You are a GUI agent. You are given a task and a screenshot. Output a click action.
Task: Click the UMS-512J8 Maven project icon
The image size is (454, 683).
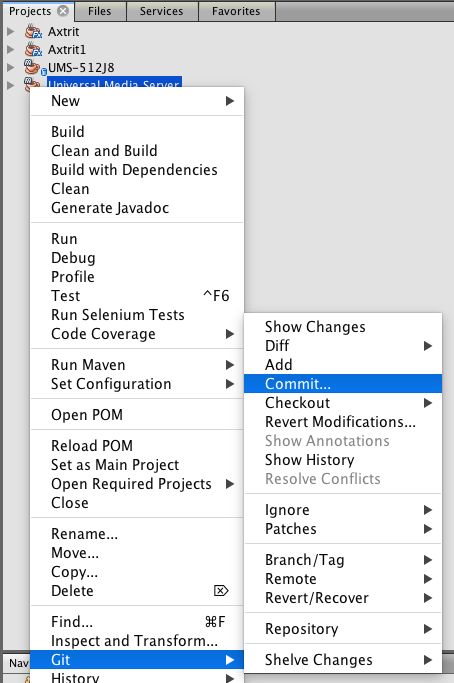34,68
